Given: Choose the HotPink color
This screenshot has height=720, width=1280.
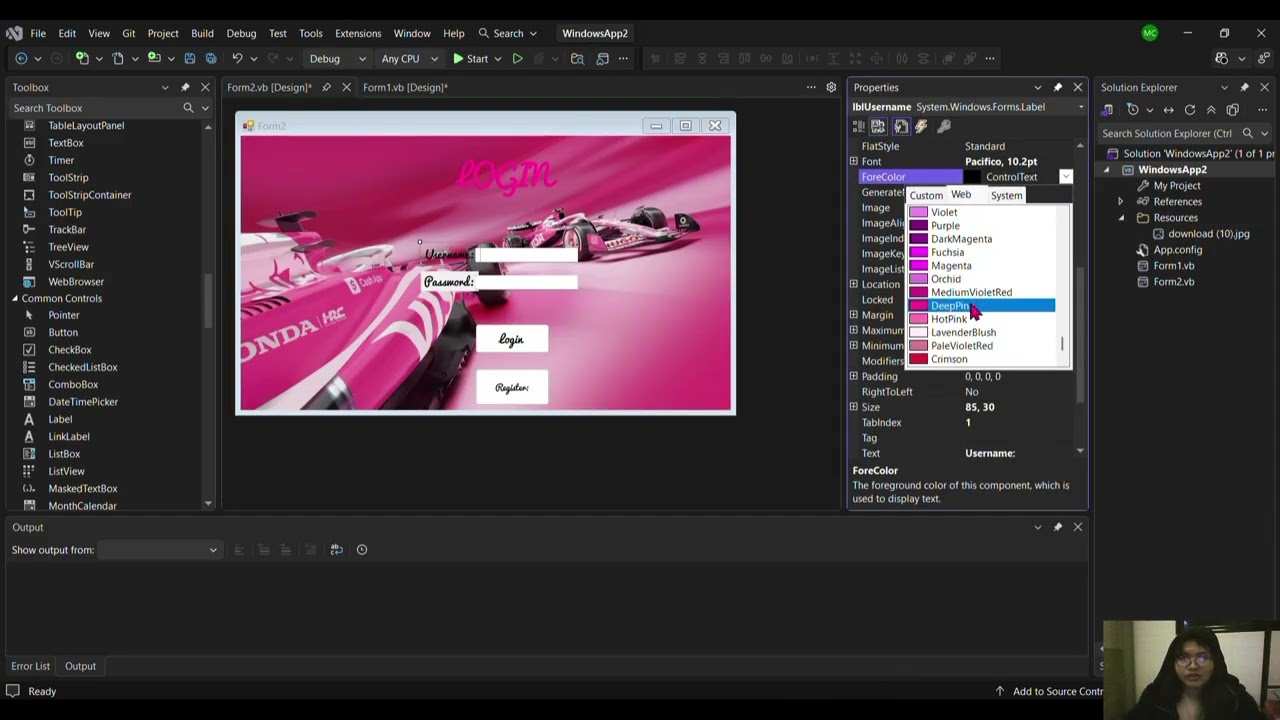Looking at the screenshot, I should [x=980, y=319].
